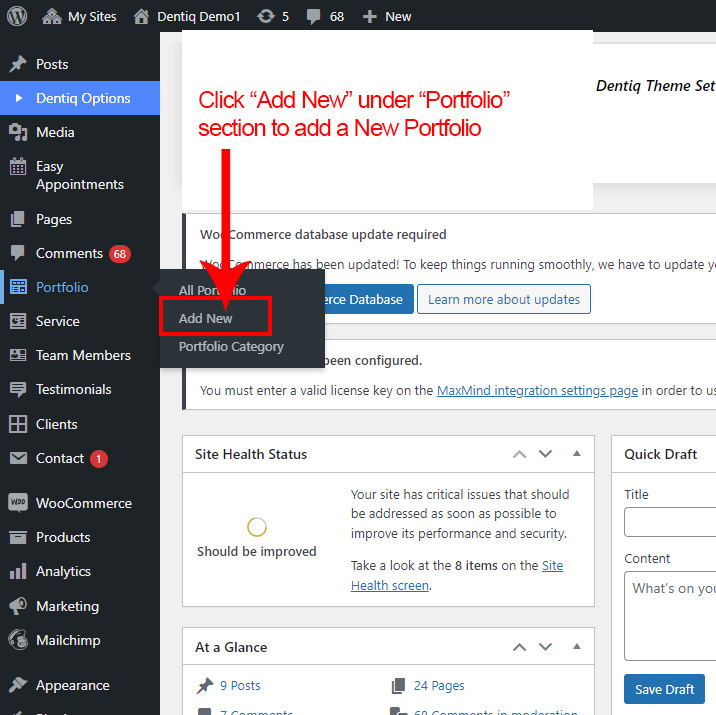The height and width of the screenshot is (715, 716).
Task: Open the MaxMind integration settings page link
Action: [x=537, y=391]
